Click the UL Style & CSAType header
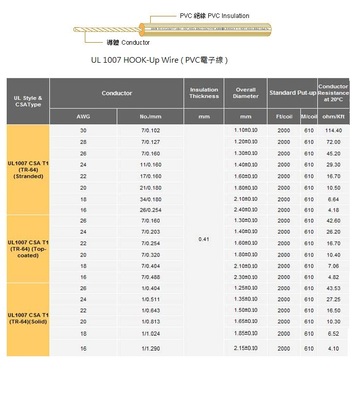 pos(28,101)
